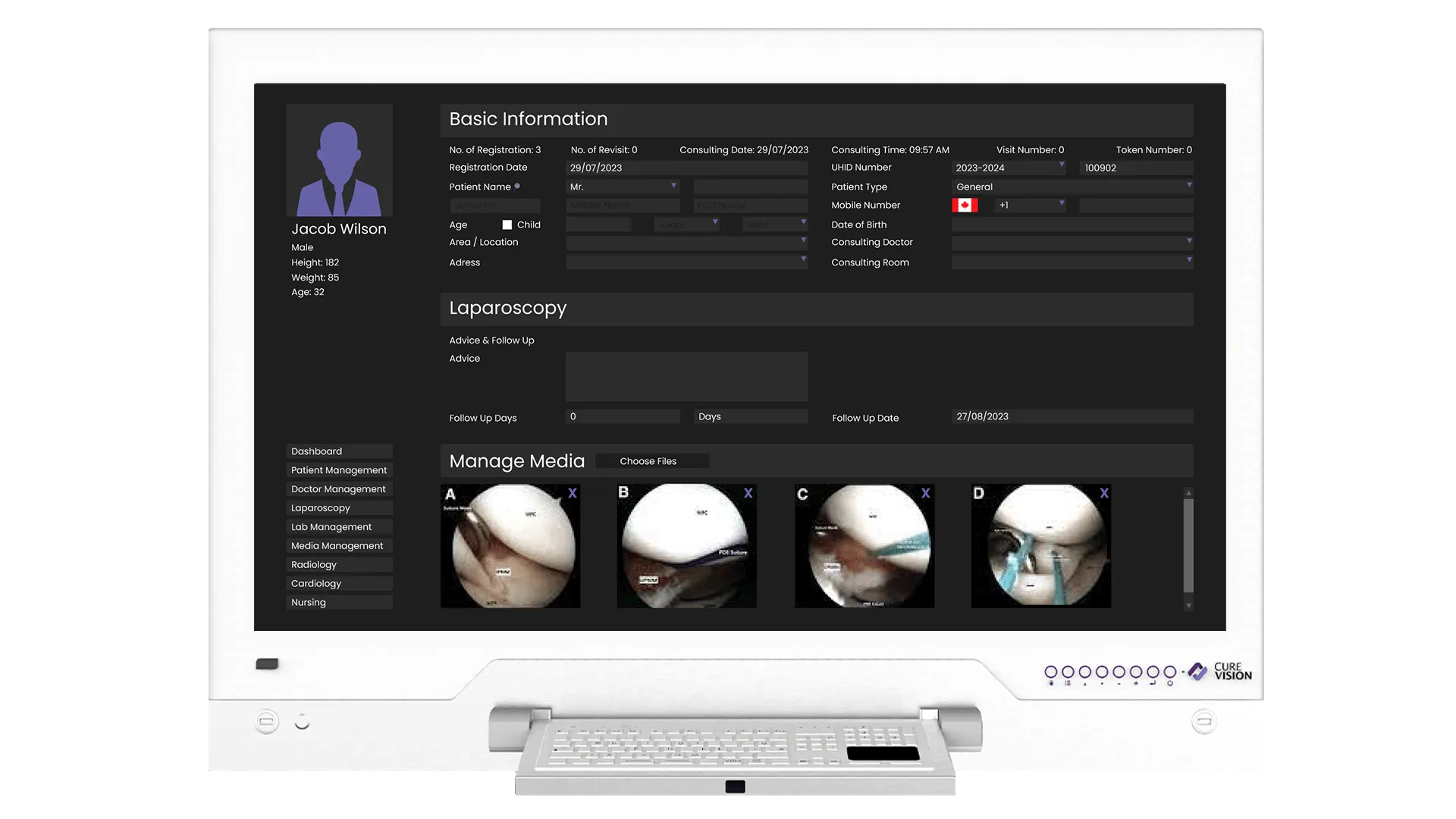Screen dimensions: 1456x819
Task: Open the Area / Location dropdown
Action: point(686,243)
